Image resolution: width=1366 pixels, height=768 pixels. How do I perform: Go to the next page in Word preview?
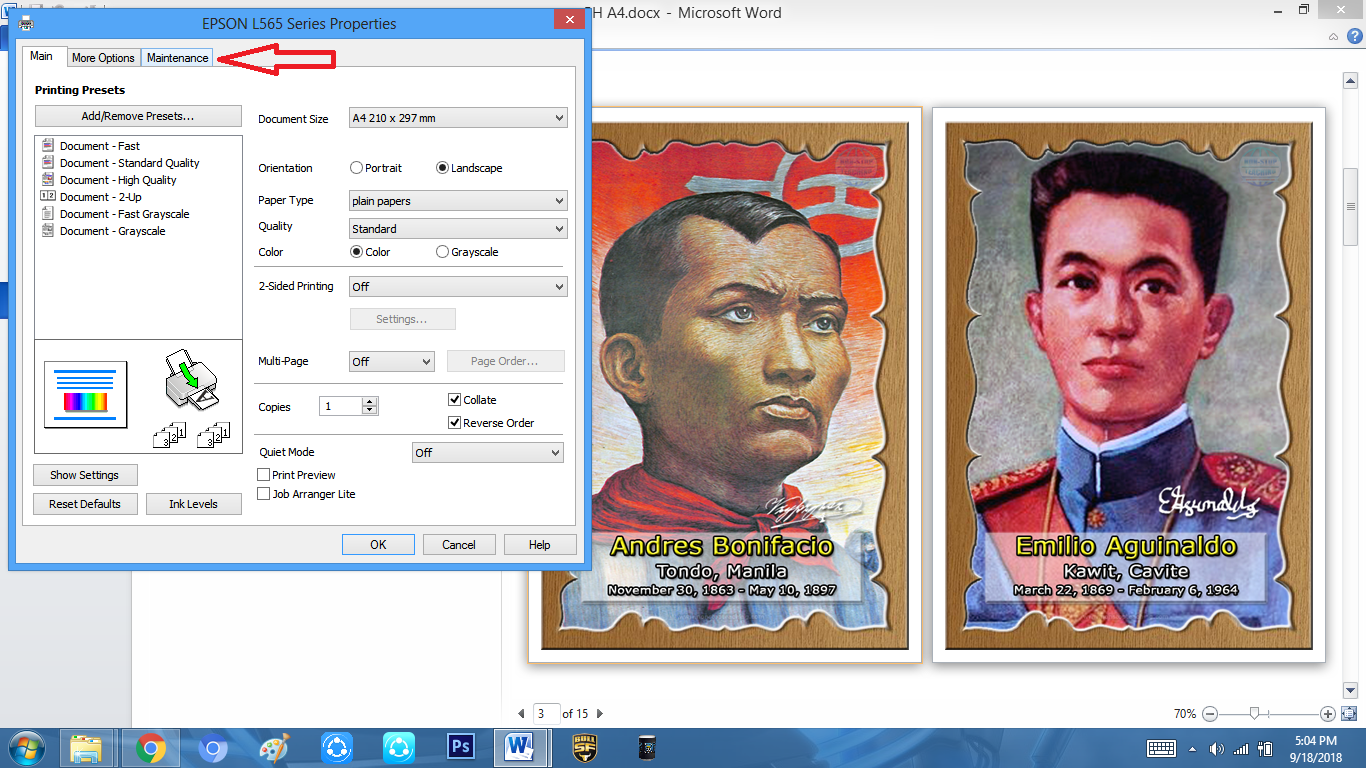[x=599, y=714]
